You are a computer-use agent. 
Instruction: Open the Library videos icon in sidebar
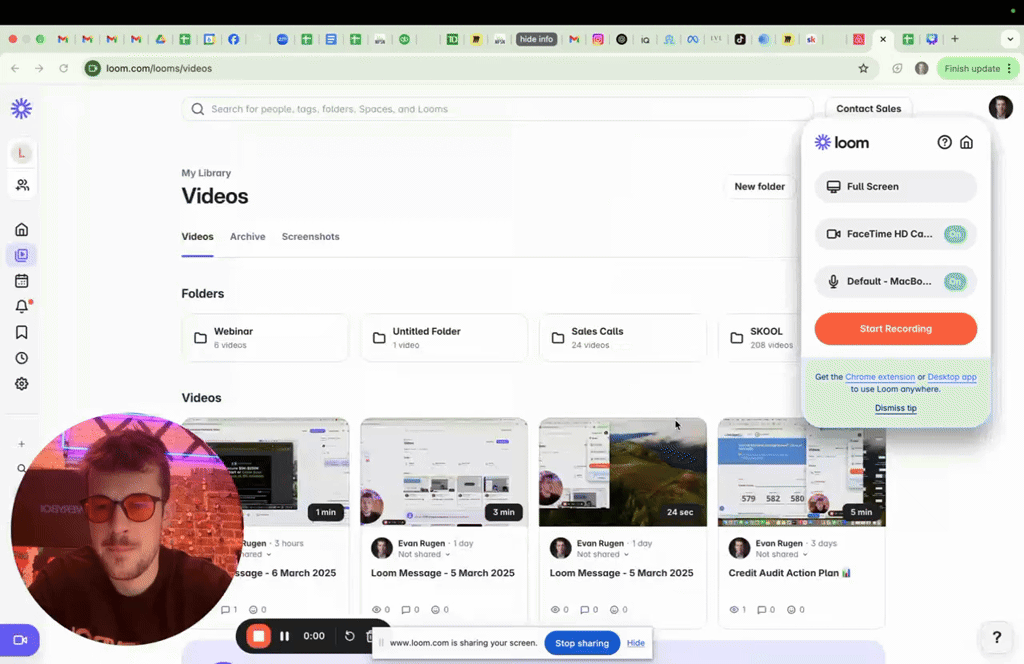click(x=22, y=255)
